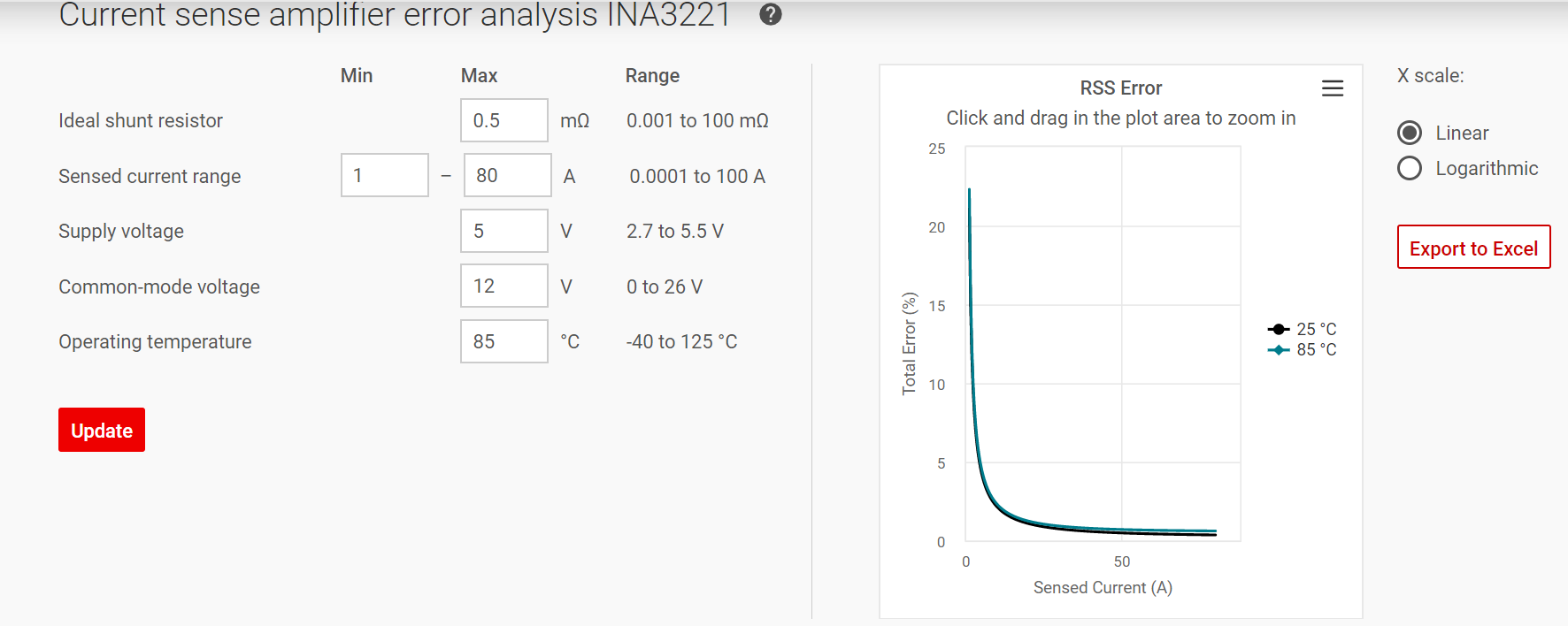Click the 'Ideal shunt resistor' label

coord(141,120)
